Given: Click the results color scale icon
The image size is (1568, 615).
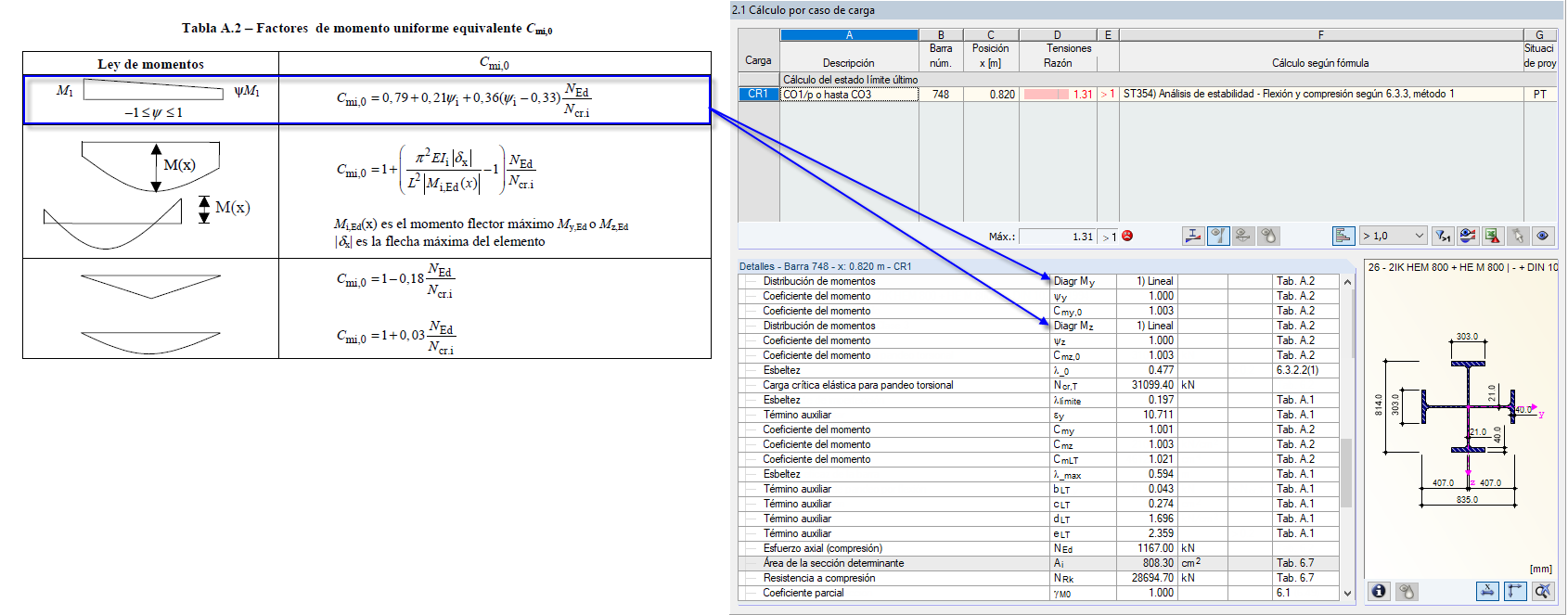Looking at the screenshot, I should tap(1468, 236).
